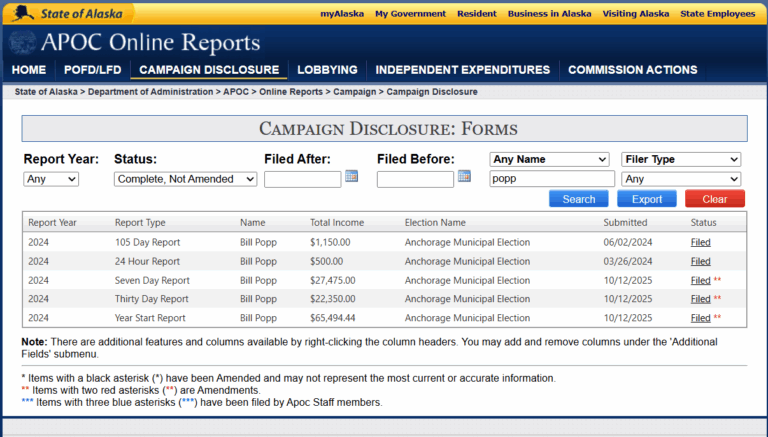Screen dimensions: 768x437
Task: Go to the Campaign Disclosure tab
Action: click(209, 70)
